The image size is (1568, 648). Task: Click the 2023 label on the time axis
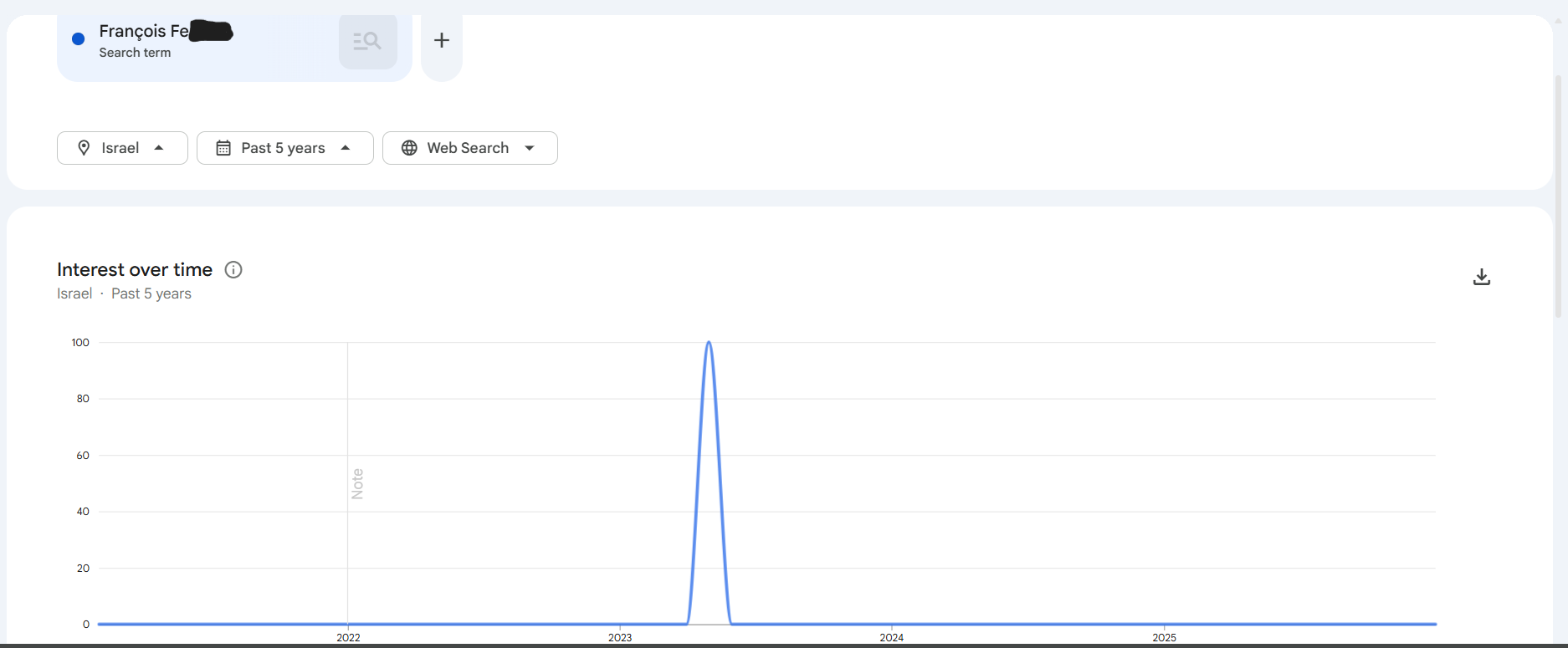620,637
